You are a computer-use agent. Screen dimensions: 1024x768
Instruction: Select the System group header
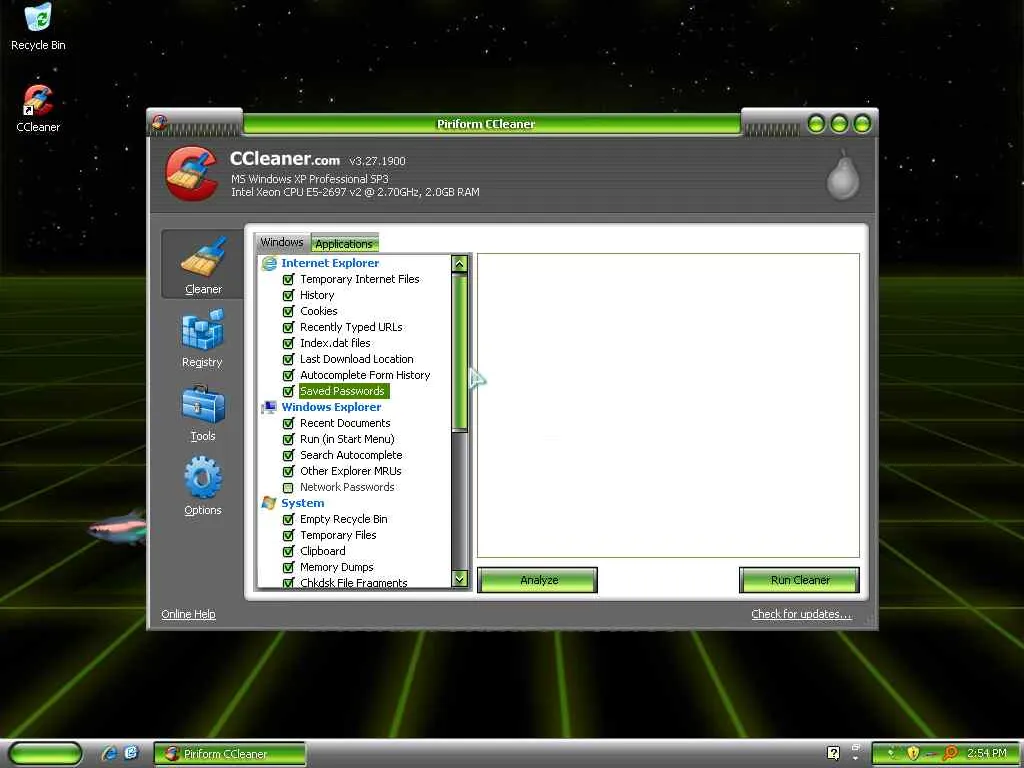[302, 503]
